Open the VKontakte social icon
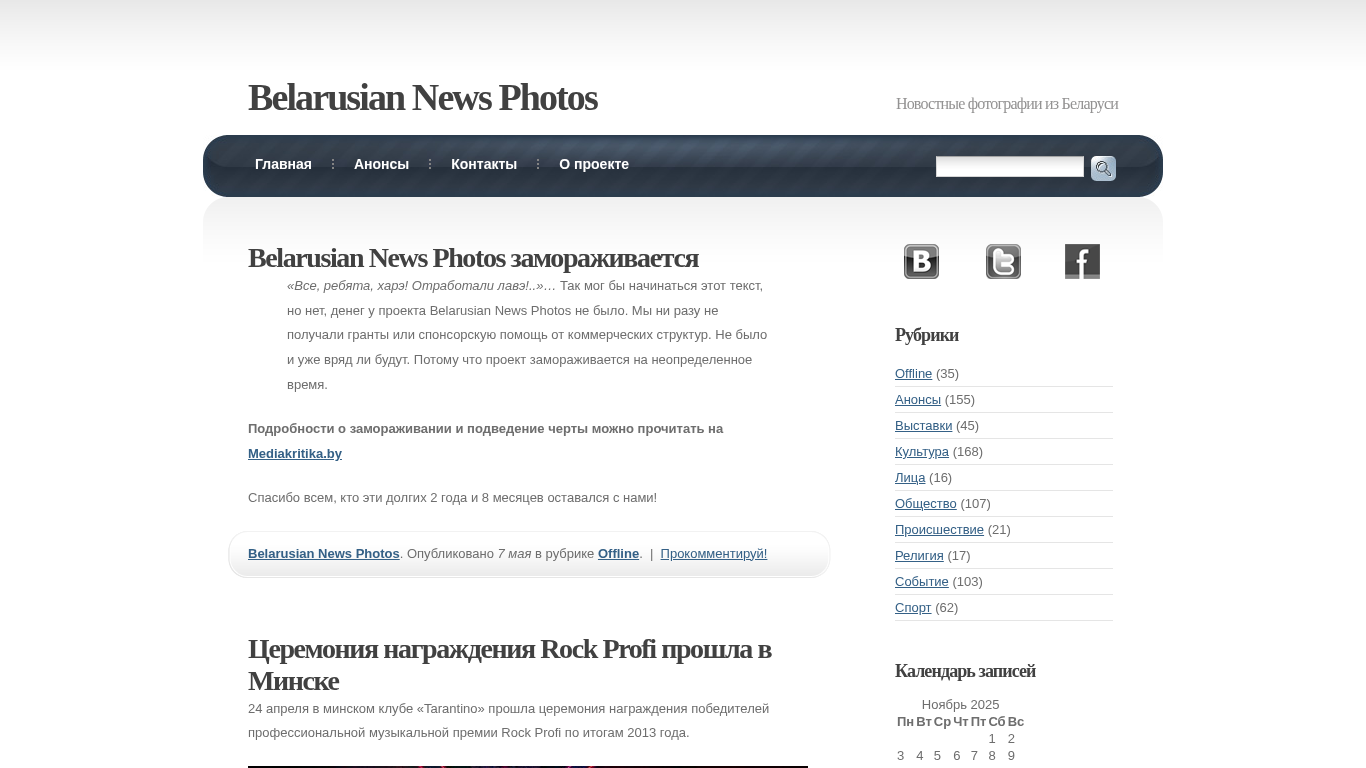Image resolution: width=1366 pixels, height=768 pixels. tap(921, 262)
